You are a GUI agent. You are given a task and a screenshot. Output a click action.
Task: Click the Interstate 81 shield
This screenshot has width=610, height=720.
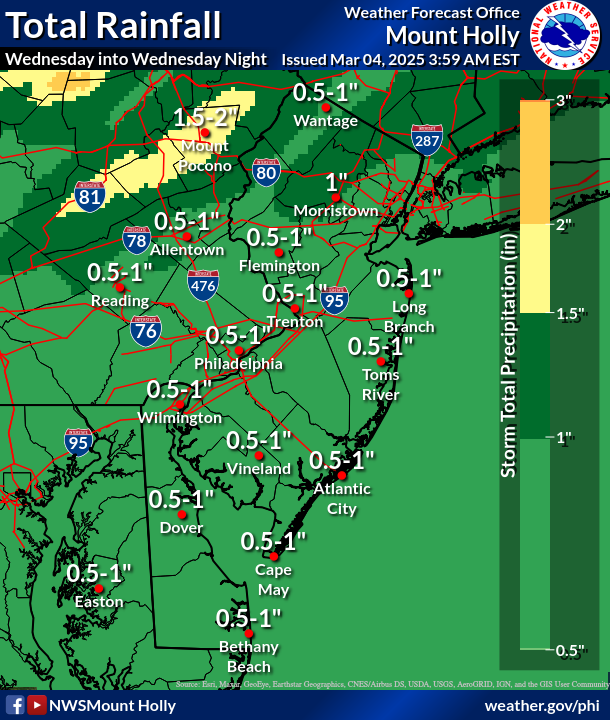pyautogui.click(x=89, y=197)
